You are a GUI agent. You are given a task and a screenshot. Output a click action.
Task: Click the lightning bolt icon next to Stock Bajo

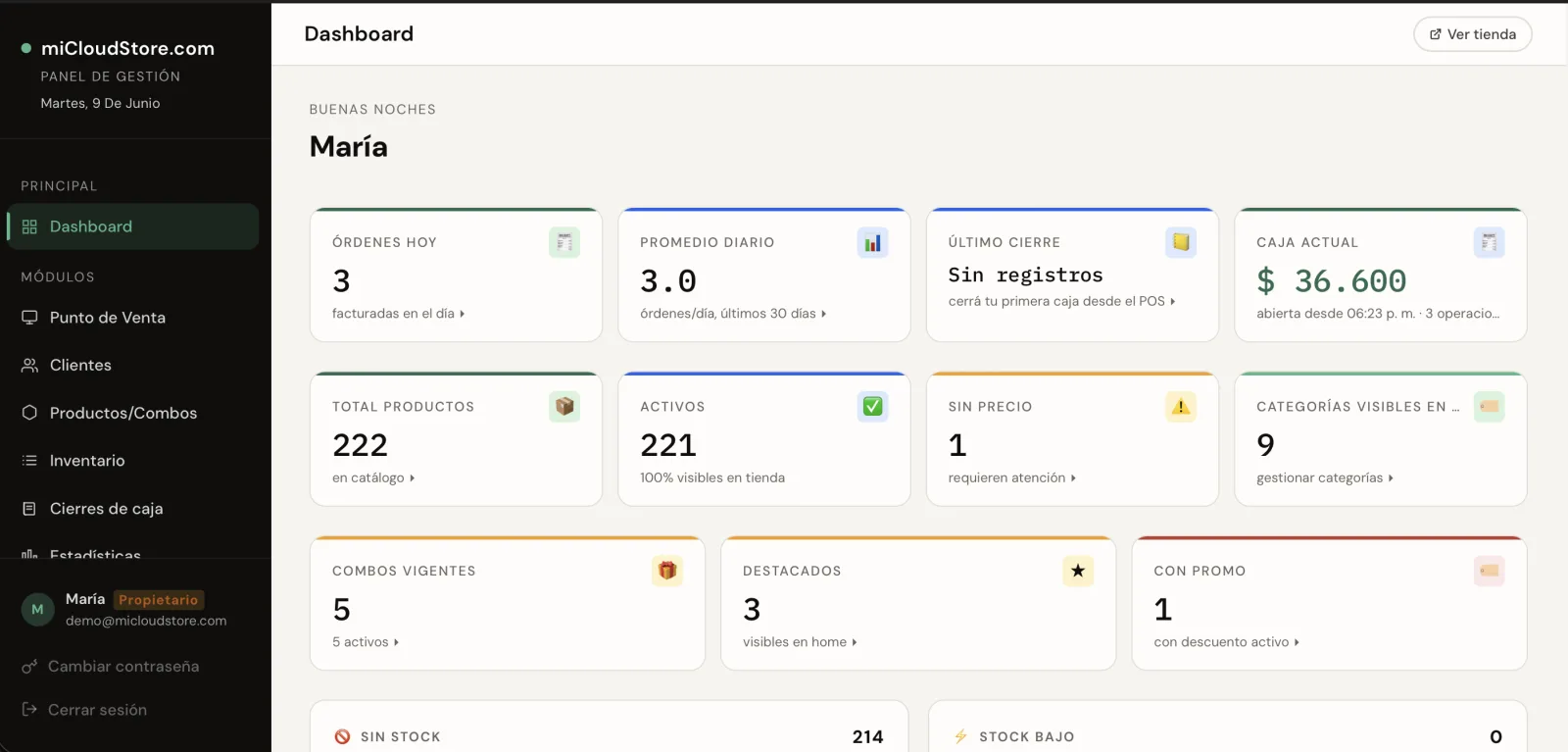960,736
